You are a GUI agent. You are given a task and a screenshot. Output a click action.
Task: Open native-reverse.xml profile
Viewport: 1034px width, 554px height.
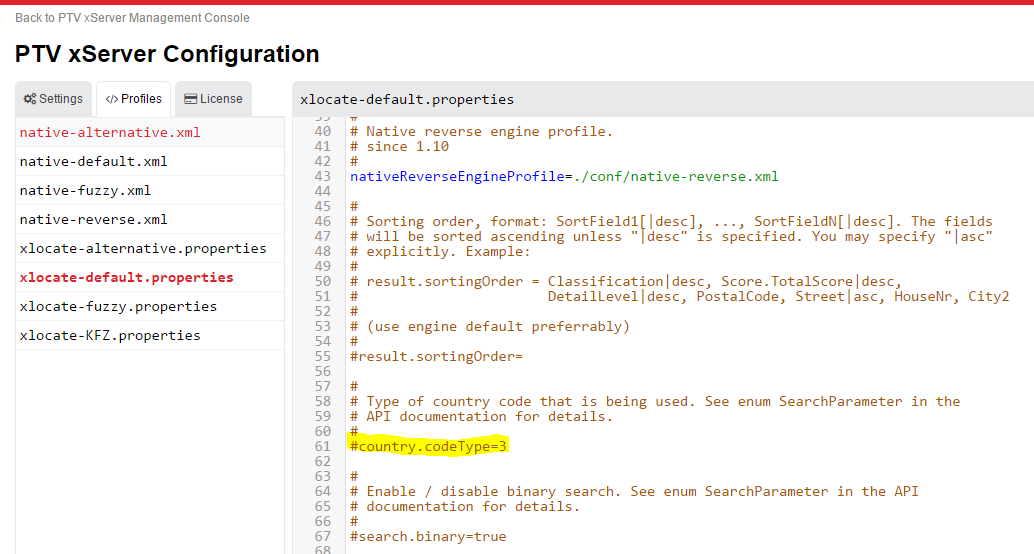pos(93,219)
